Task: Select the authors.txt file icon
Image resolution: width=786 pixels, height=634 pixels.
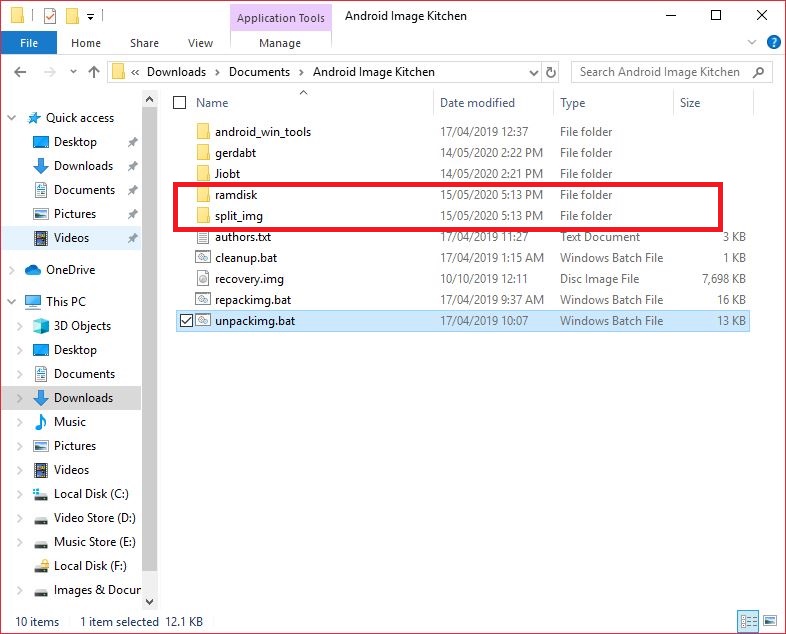Action: (203, 237)
